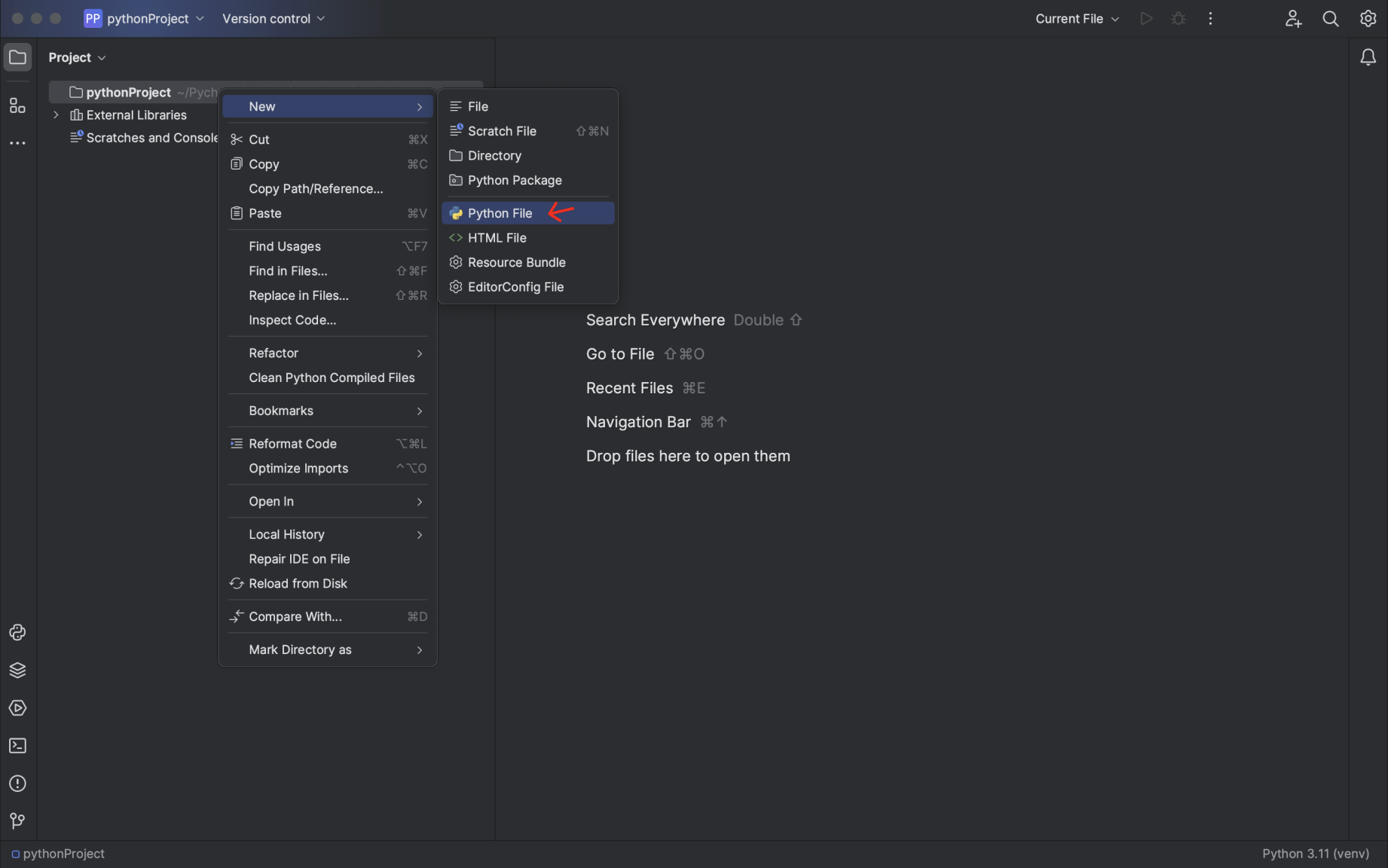Viewport: 1388px width, 868px height.
Task: Open the Search Everywhere magnifier icon
Action: (1331, 19)
